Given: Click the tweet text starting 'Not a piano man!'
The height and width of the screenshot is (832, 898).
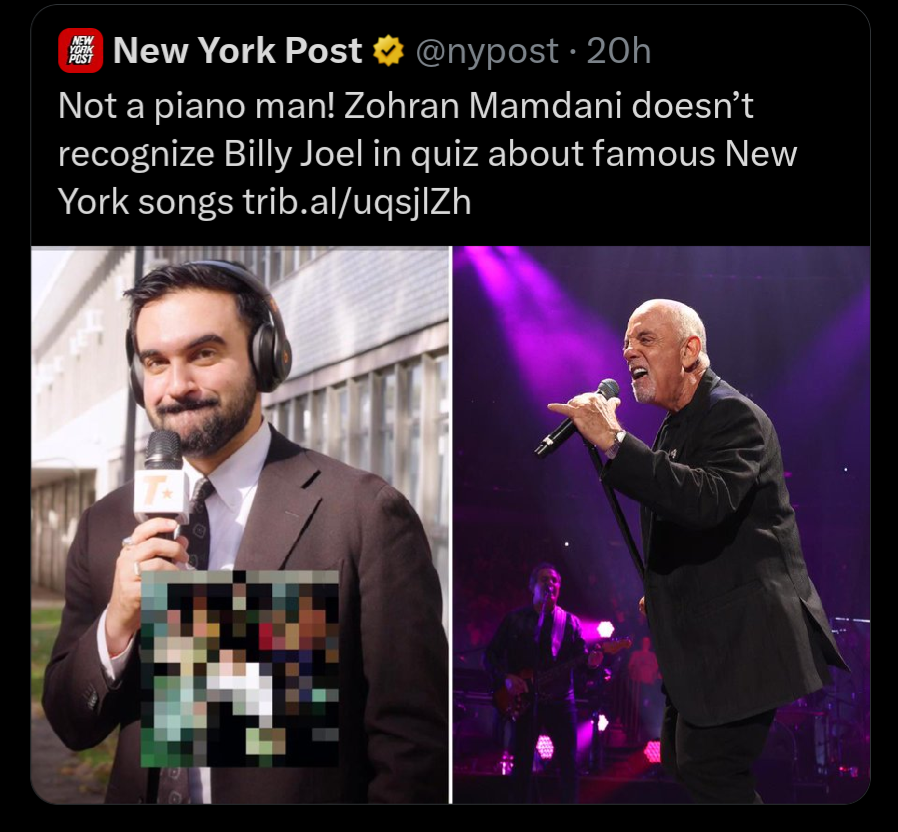Looking at the screenshot, I should [427, 154].
